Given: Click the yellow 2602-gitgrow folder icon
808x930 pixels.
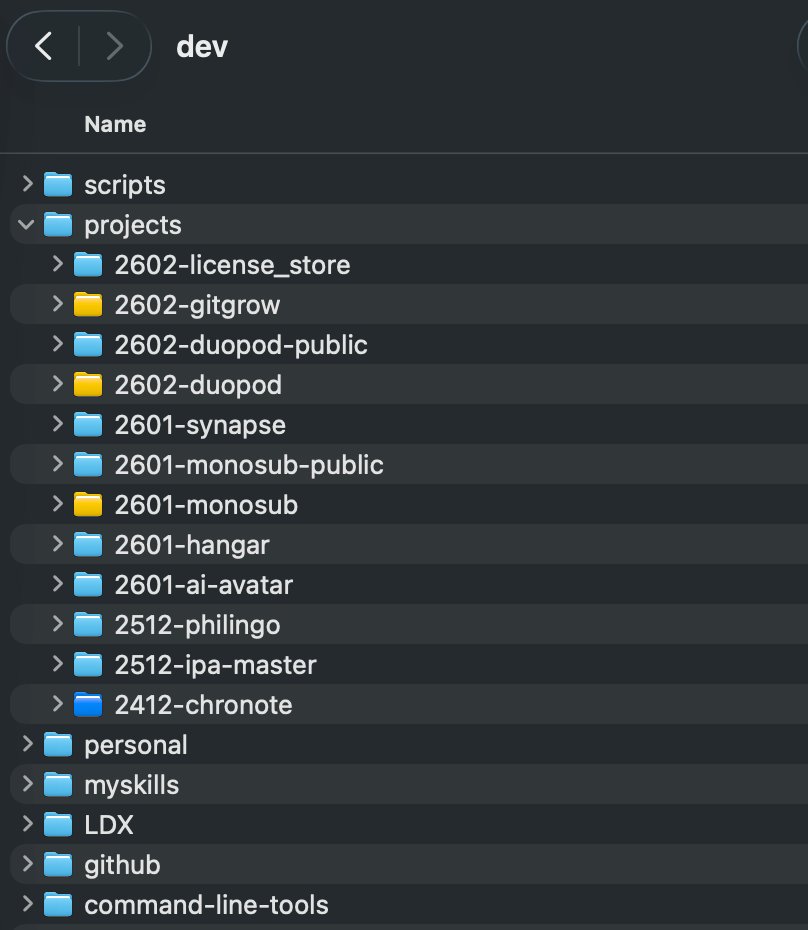Looking at the screenshot, I should [88, 305].
